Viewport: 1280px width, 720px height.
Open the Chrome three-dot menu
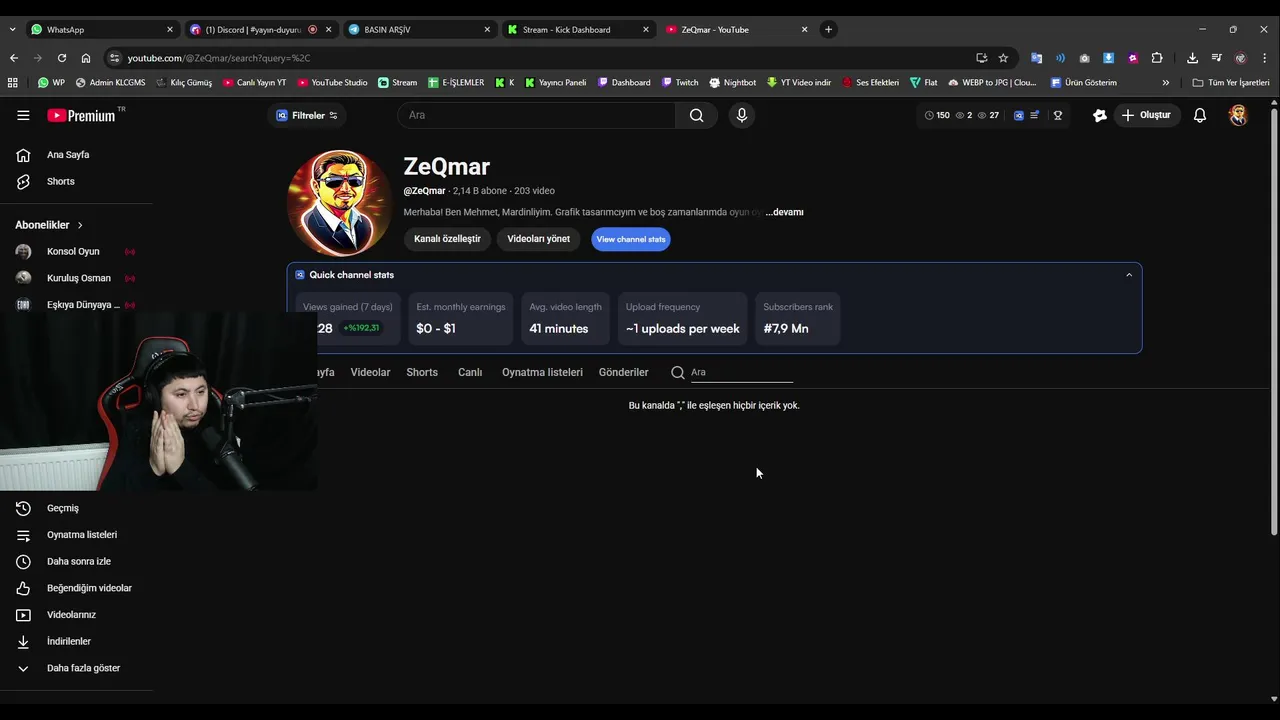point(1265,58)
